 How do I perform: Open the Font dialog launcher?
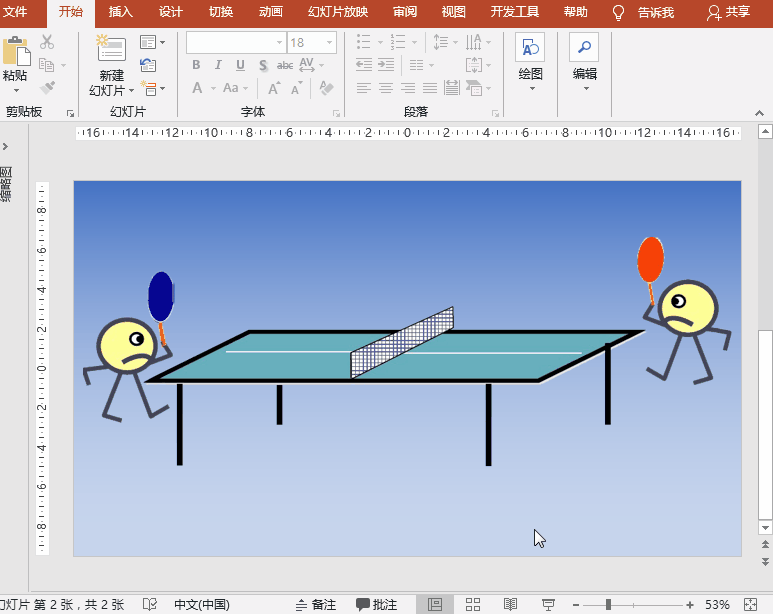pyautogui.click(x=336, y=113)
